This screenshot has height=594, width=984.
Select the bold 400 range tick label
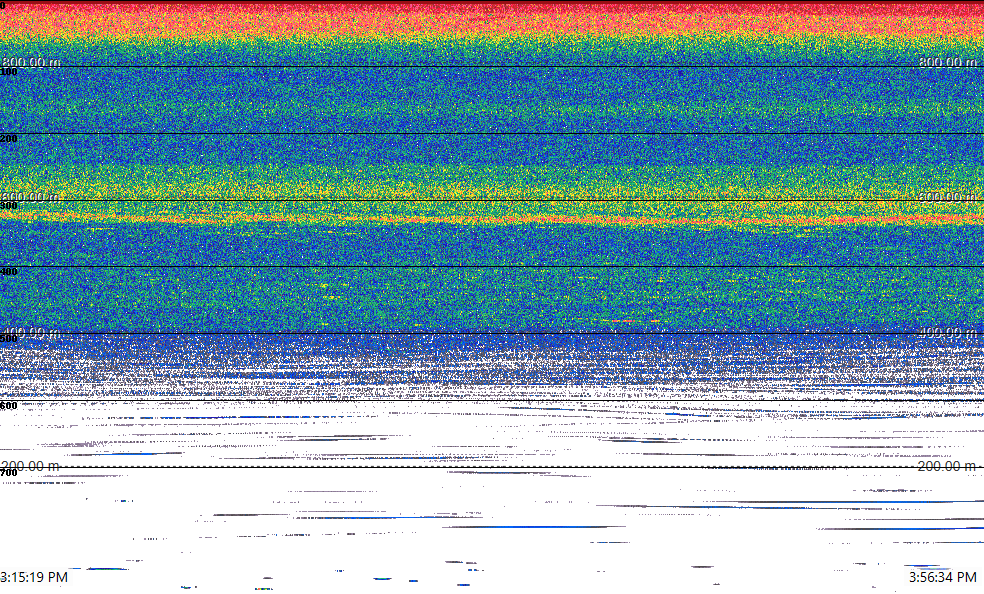(x=9, y=272)
